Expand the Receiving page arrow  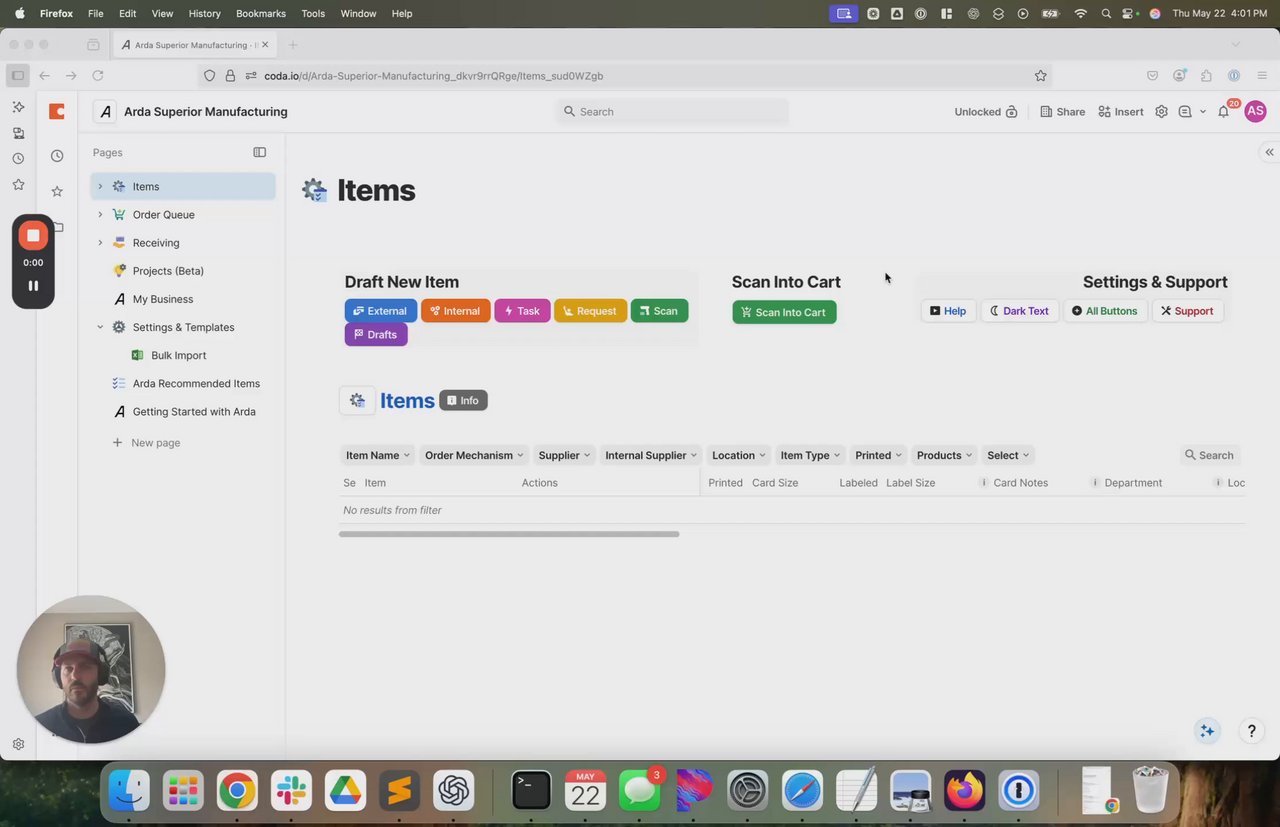click(100, 243)
